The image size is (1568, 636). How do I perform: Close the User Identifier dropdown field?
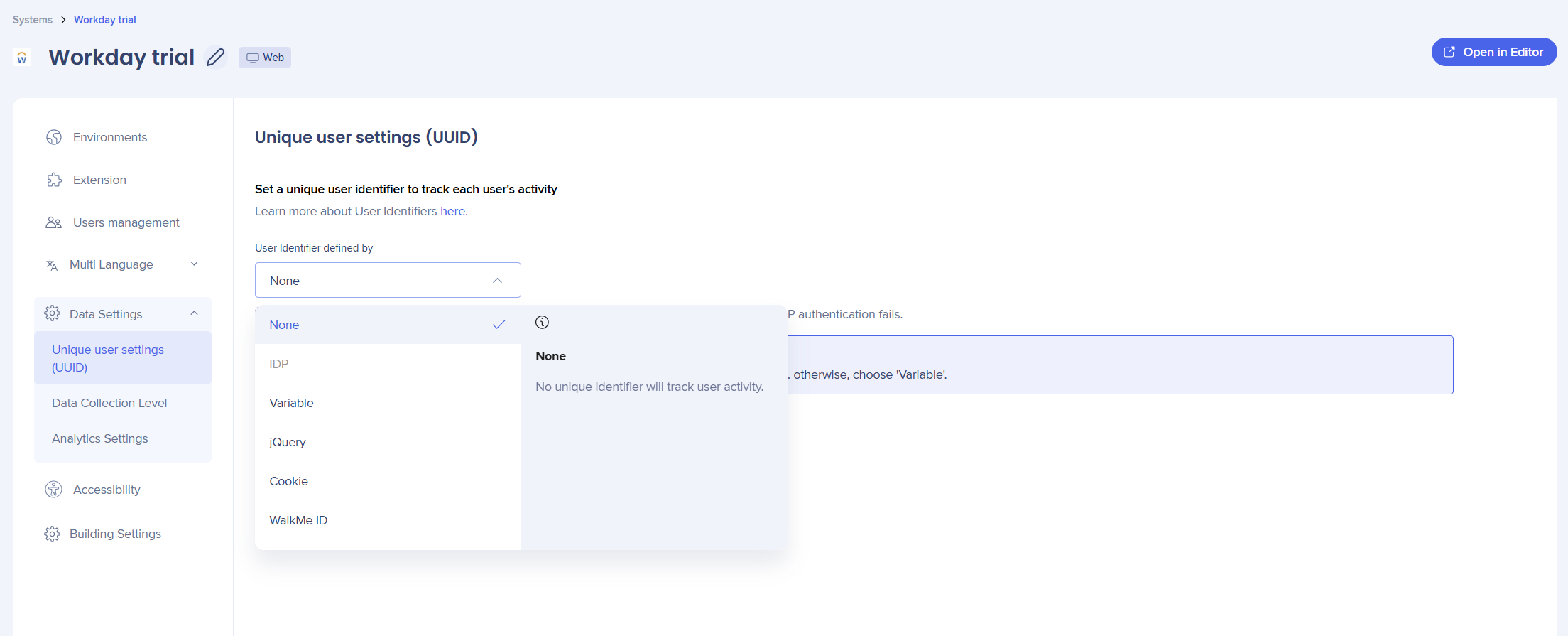pos(388,281)
